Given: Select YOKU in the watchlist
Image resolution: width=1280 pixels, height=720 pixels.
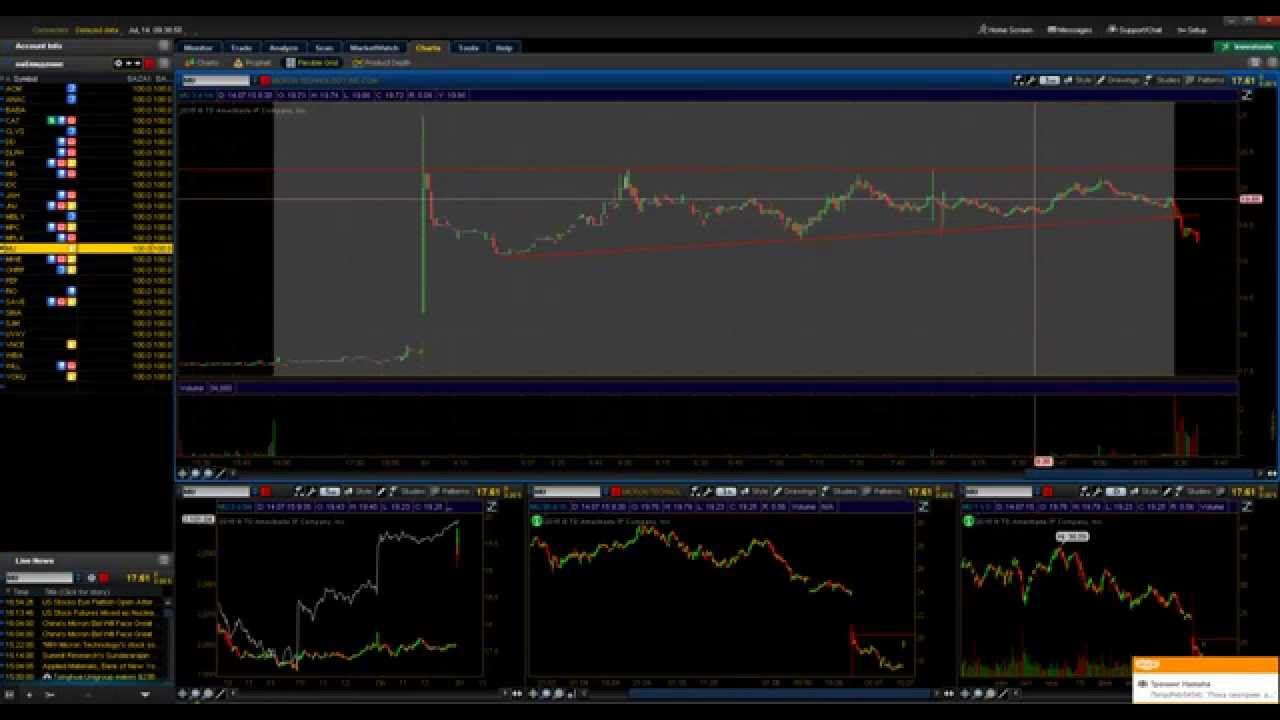Looking at the screenshot, I should click(86, 376).
